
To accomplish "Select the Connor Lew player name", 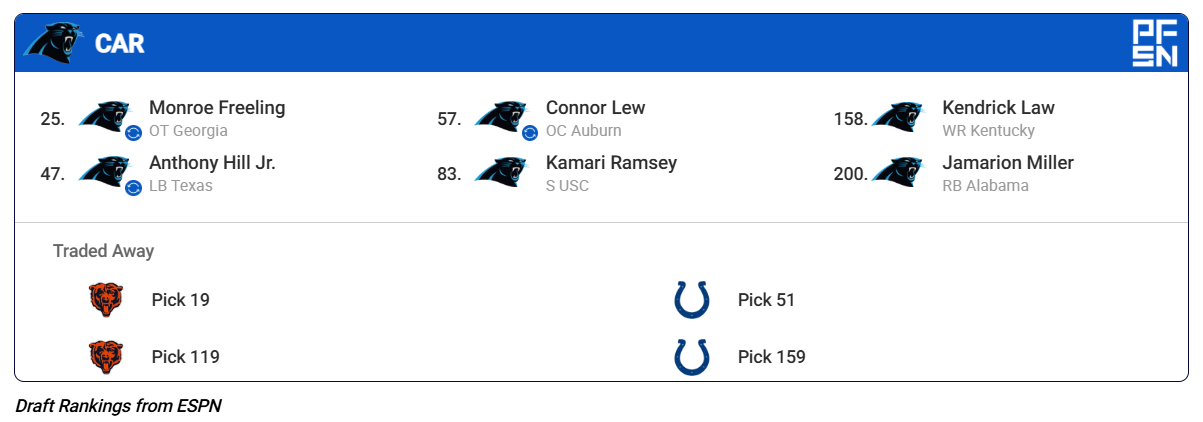I will click(595, 108).
